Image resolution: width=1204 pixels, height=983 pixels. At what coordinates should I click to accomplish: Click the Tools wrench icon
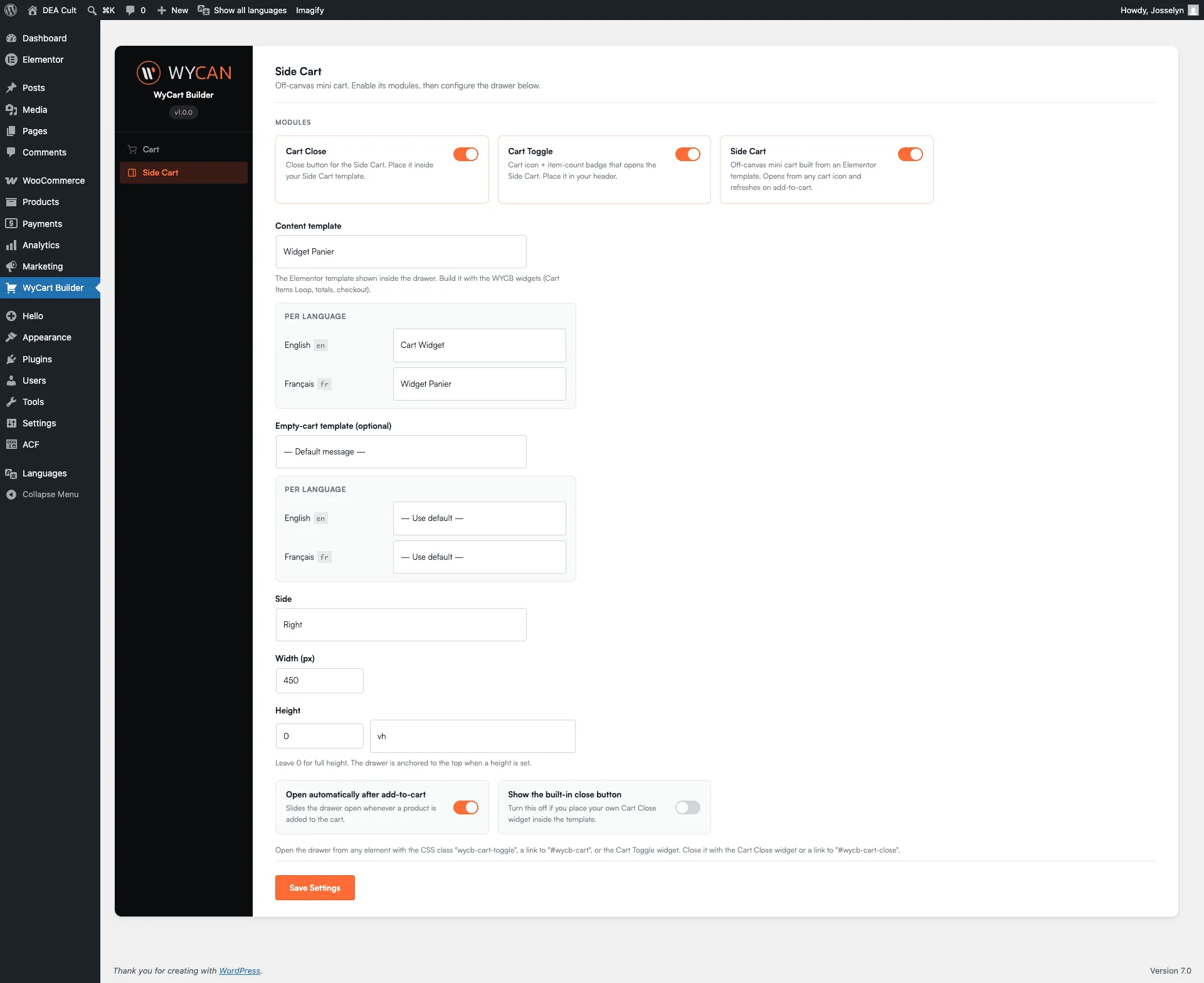[x=11, y=402]
